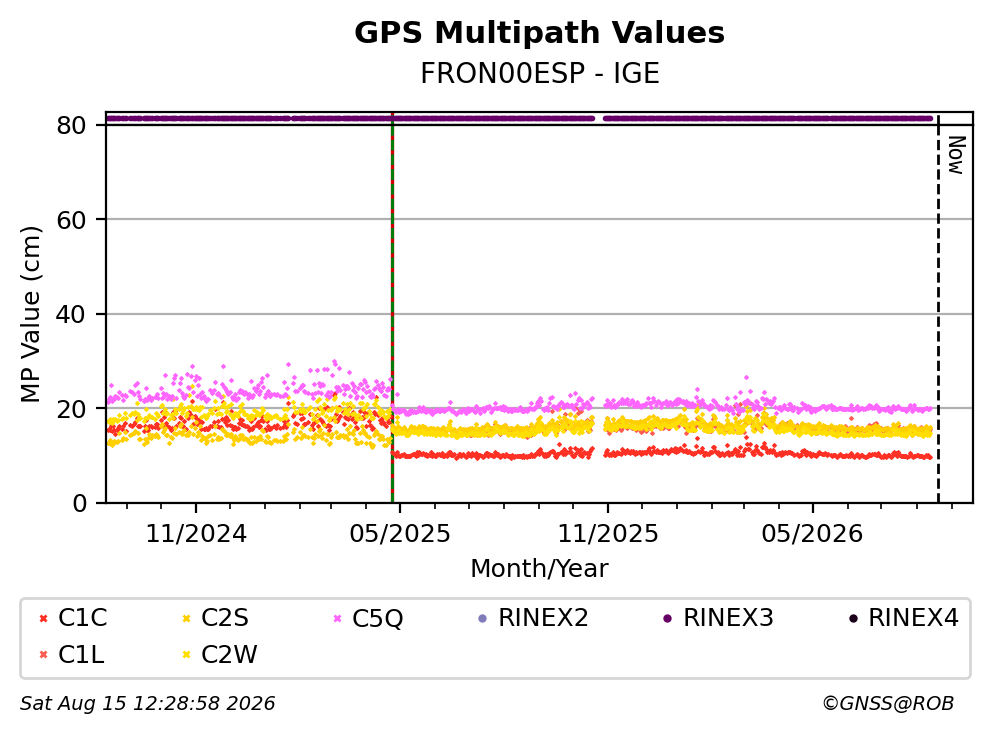The width and height of the screenshot is (992, 734).
Task: Click the MP Value (cm) axis label
Action: tap(30, 314)
